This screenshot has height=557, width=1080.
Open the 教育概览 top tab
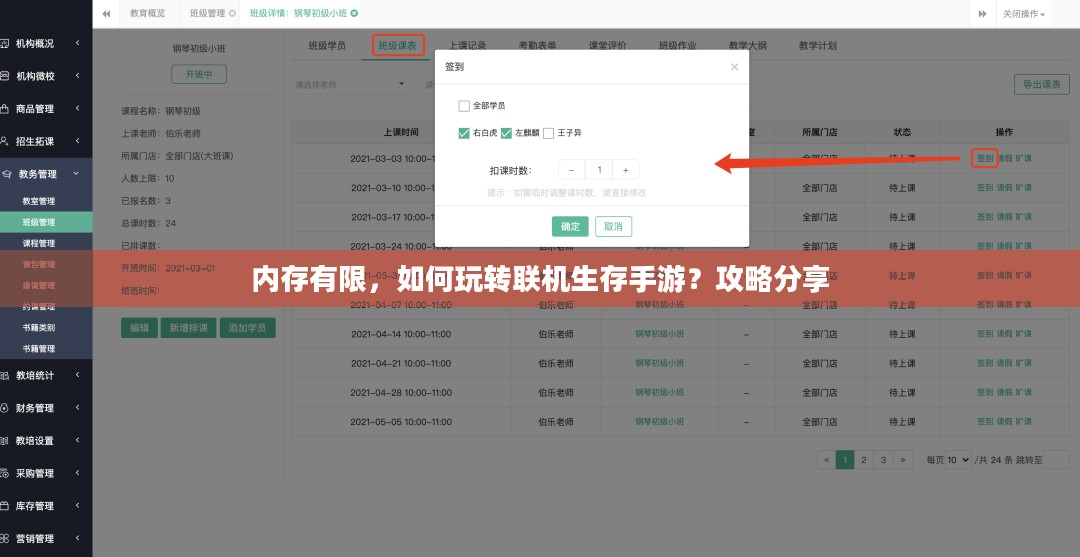pos(147,14)
